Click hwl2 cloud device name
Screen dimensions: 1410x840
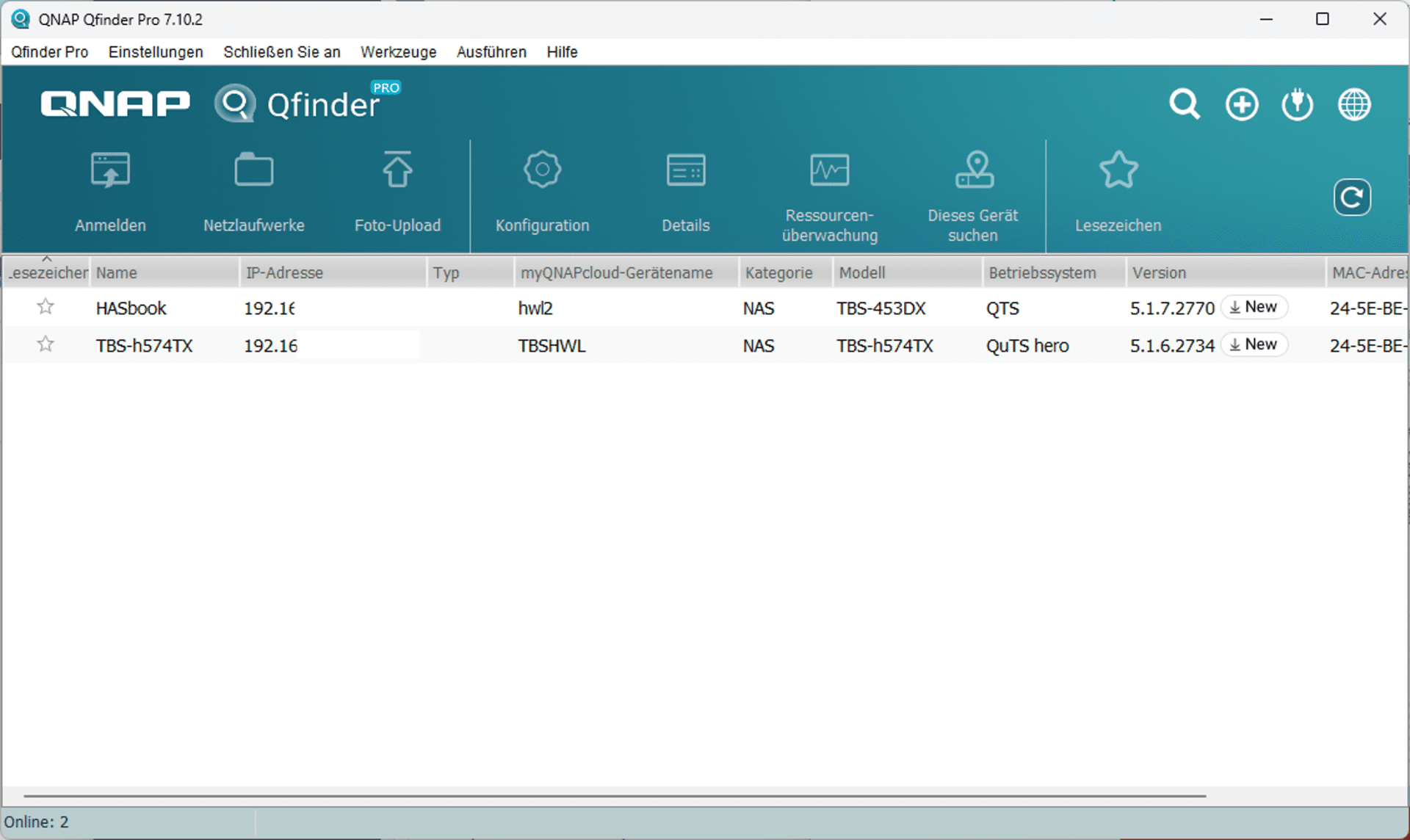pyautogui.click(x=535, y=308)
